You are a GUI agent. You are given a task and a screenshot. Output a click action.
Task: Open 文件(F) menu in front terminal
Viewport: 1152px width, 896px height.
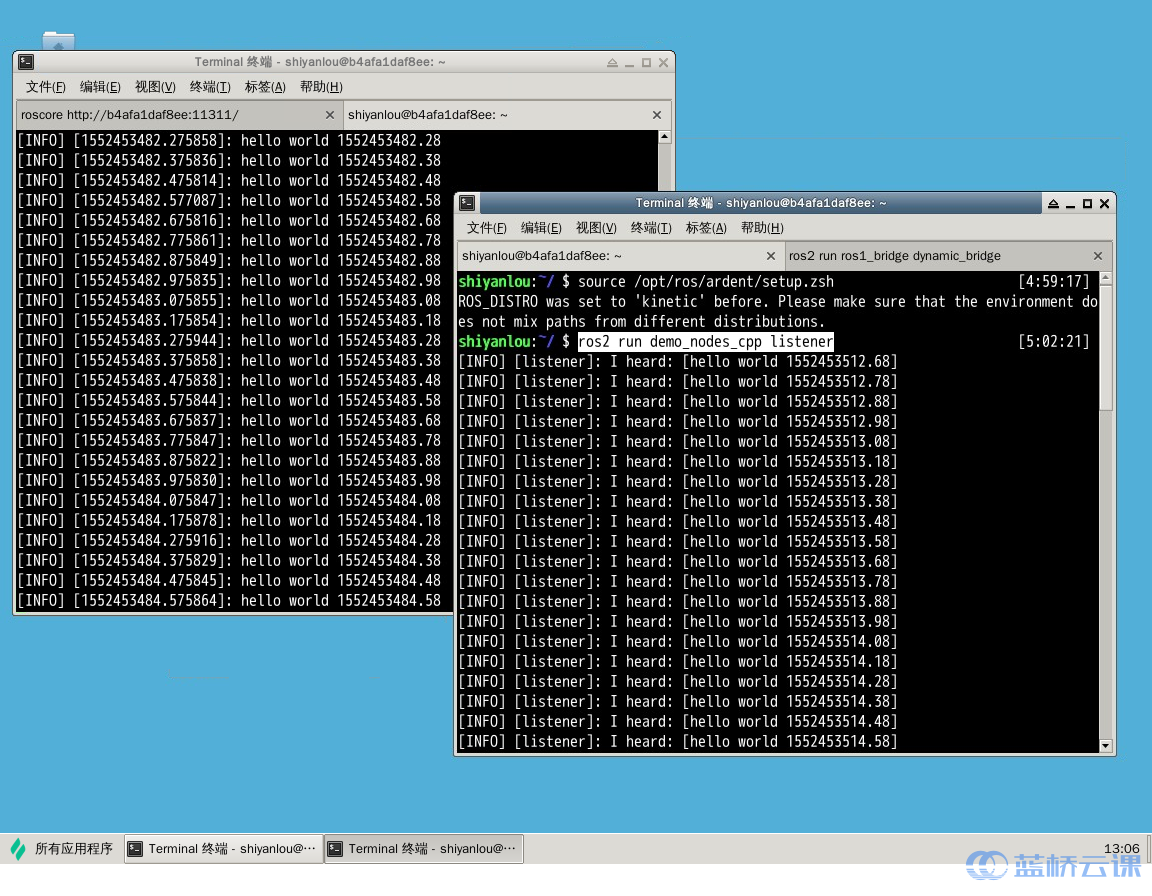pyautogui.click(x=486, y=228)
